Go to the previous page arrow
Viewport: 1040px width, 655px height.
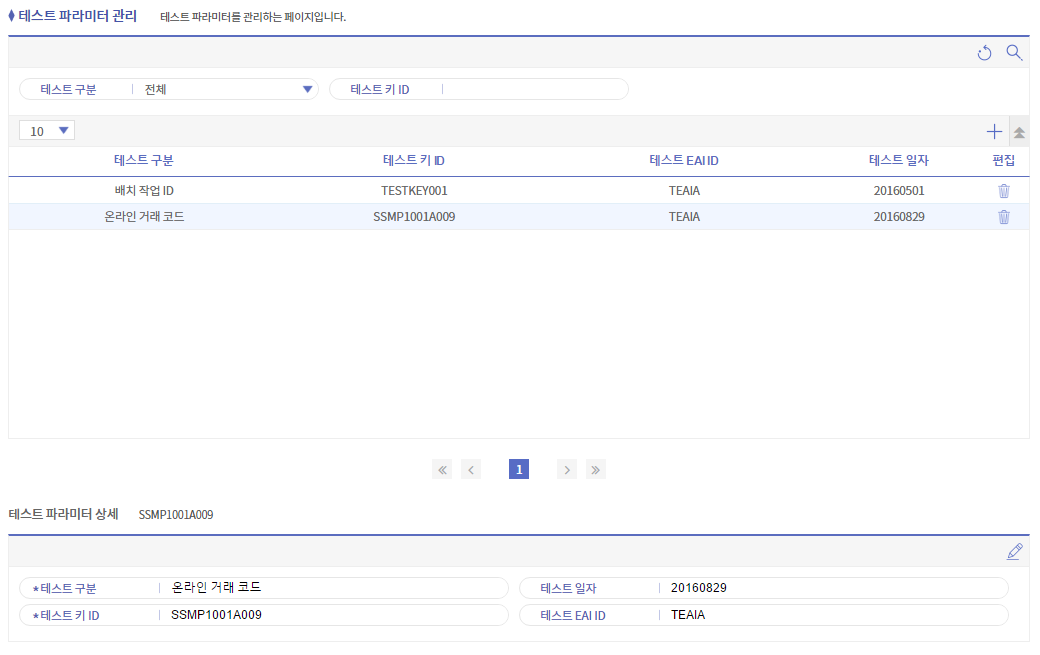click(x=471, y=470)
